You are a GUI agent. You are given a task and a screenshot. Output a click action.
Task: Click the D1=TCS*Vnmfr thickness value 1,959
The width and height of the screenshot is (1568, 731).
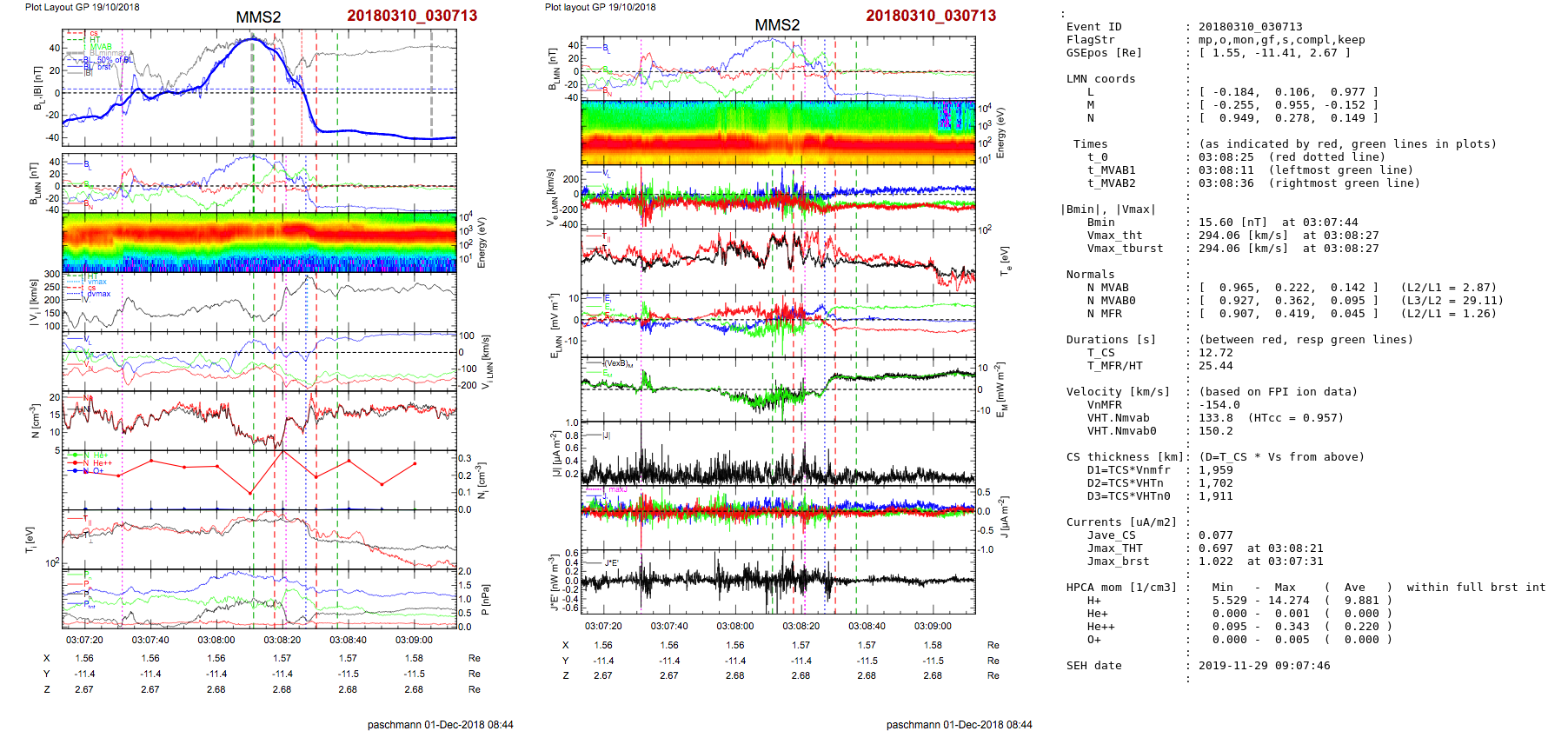pyautogui.click(x=1216, y=470)
